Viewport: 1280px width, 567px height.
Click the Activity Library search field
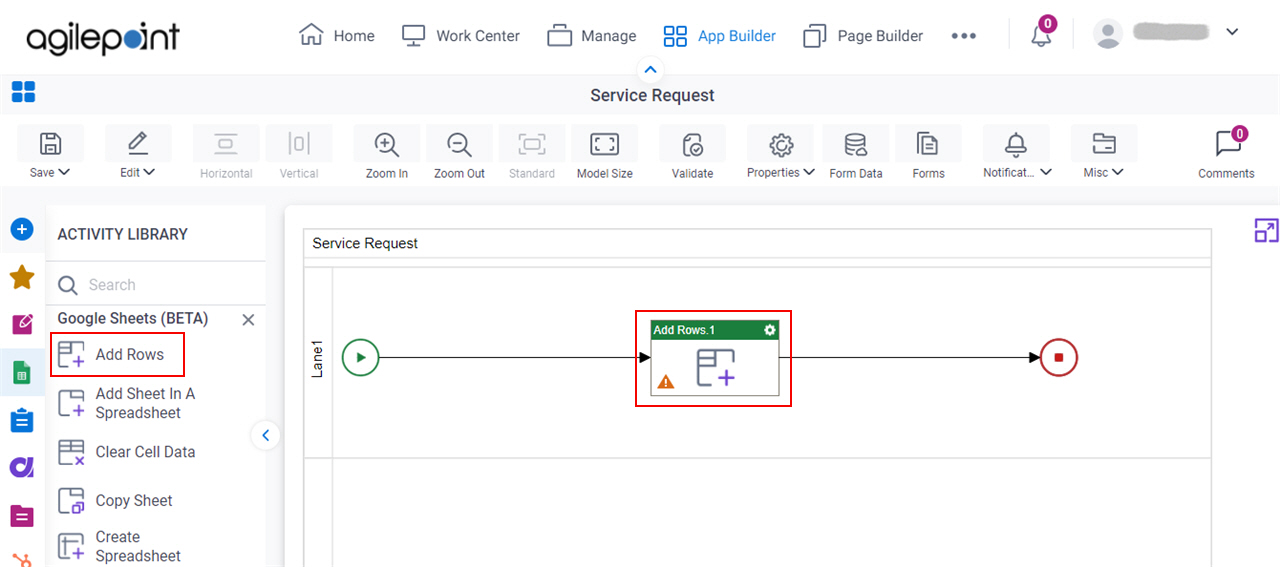click(155, 285)
